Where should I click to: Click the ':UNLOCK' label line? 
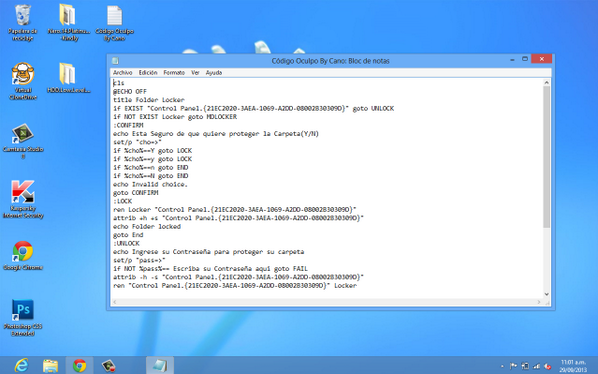point(126,243)
